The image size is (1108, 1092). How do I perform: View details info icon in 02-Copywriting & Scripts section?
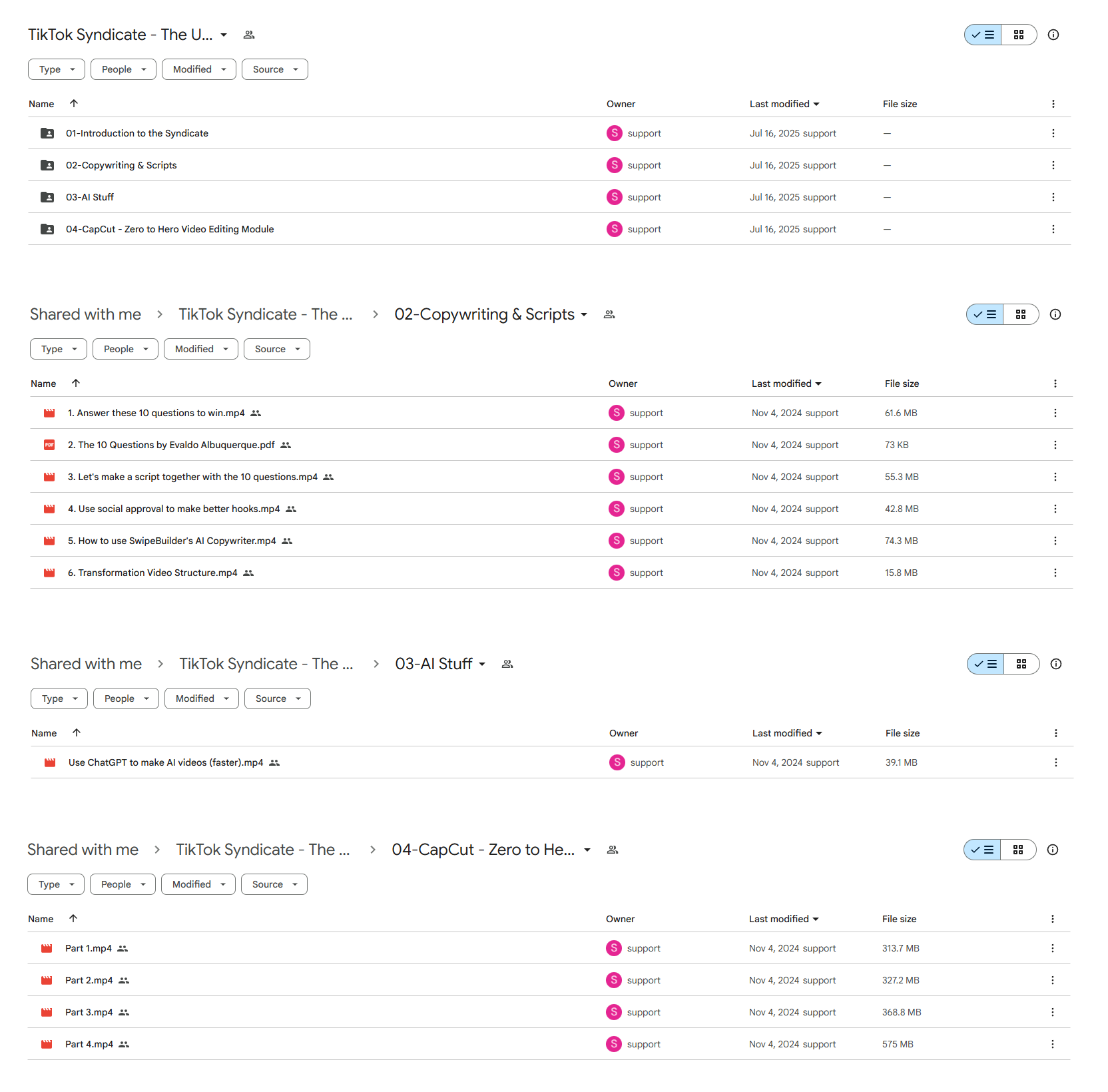(x=1055, y=314)
